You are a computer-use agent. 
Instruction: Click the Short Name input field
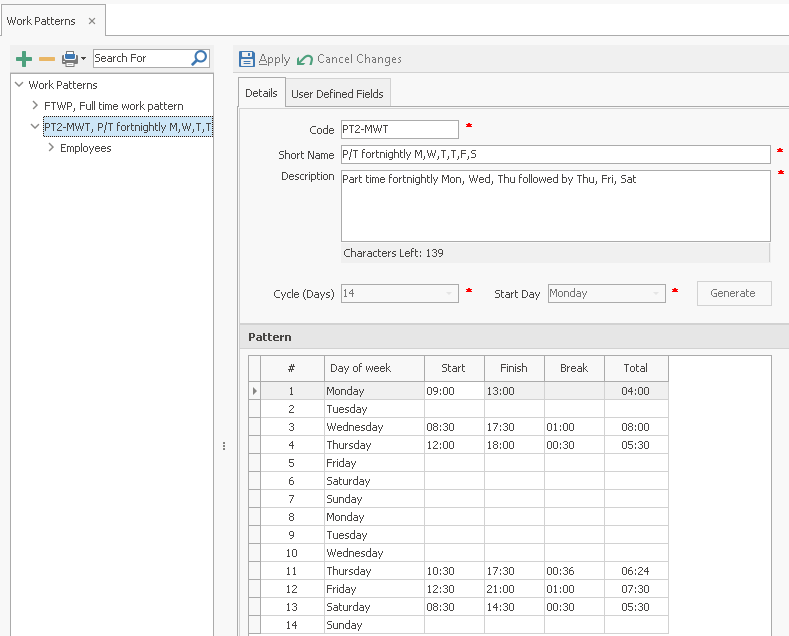(556, 154)
